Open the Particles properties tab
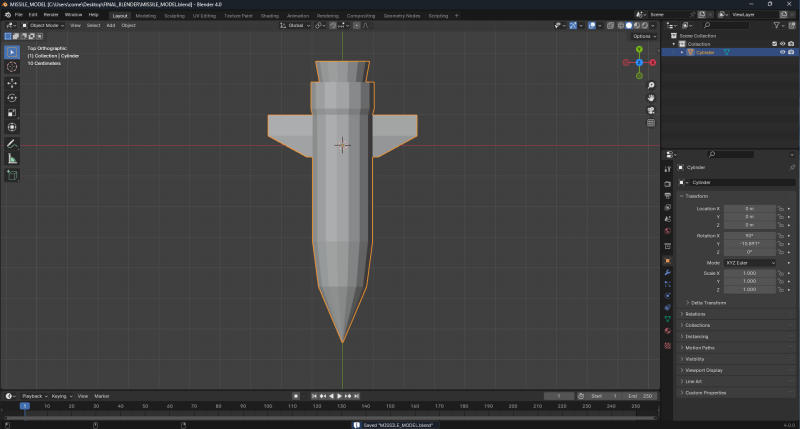Viewport: 800px width, 429px height. 667,284
